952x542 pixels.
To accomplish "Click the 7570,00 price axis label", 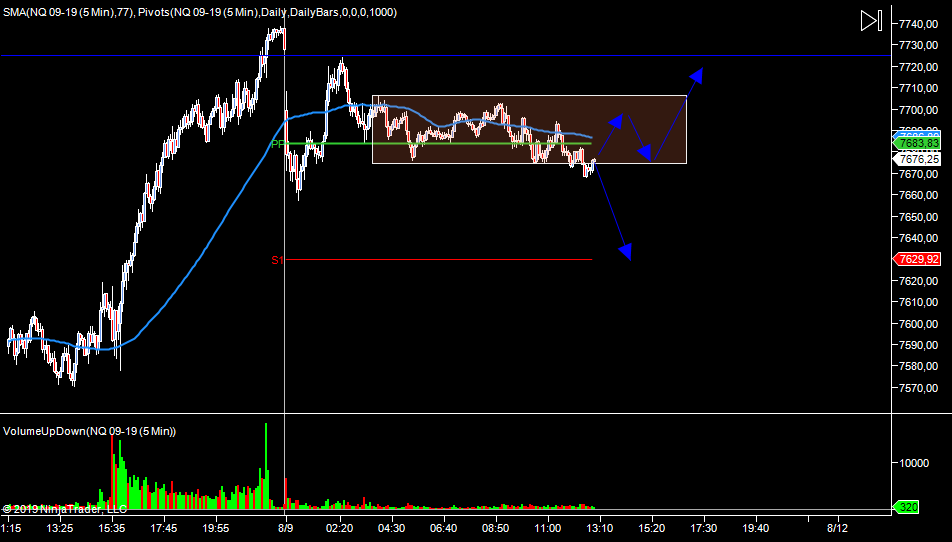I will click(x=918, y=388).
